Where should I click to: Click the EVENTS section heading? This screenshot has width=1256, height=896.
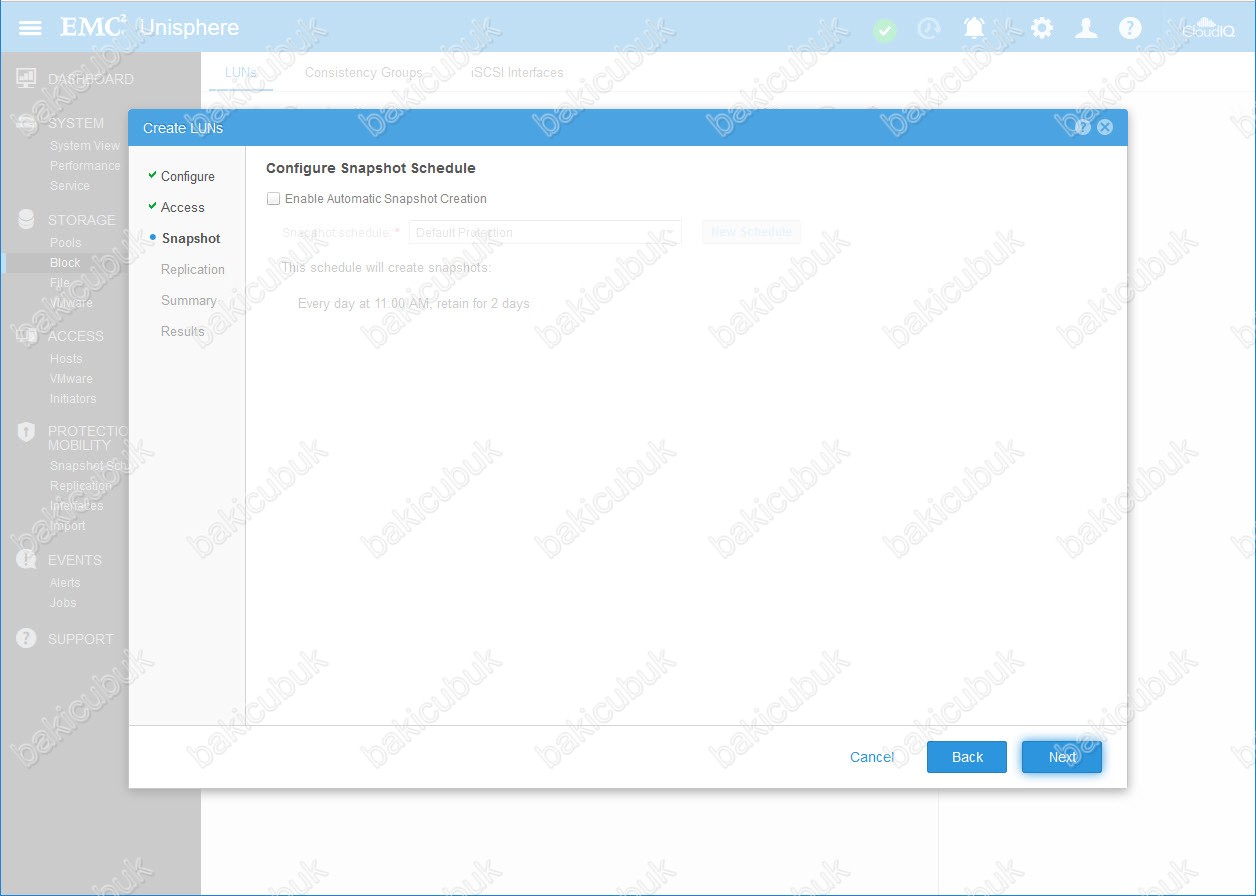coord(75,560)
